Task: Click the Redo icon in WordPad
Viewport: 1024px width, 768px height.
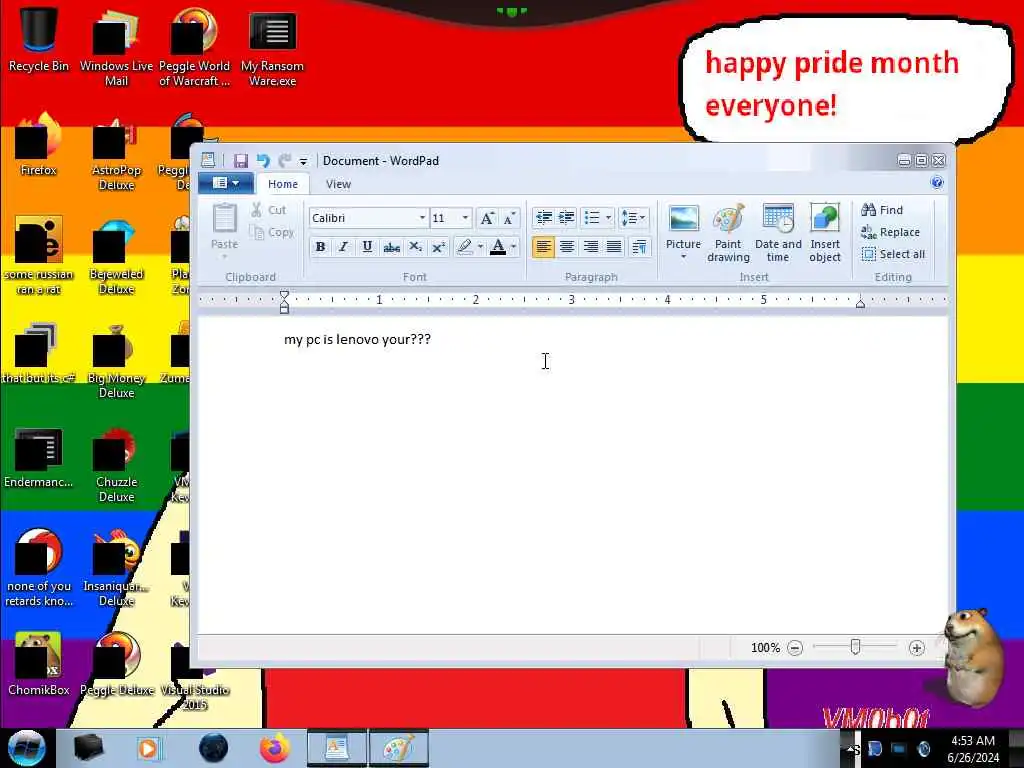Action: pos(285,161)
